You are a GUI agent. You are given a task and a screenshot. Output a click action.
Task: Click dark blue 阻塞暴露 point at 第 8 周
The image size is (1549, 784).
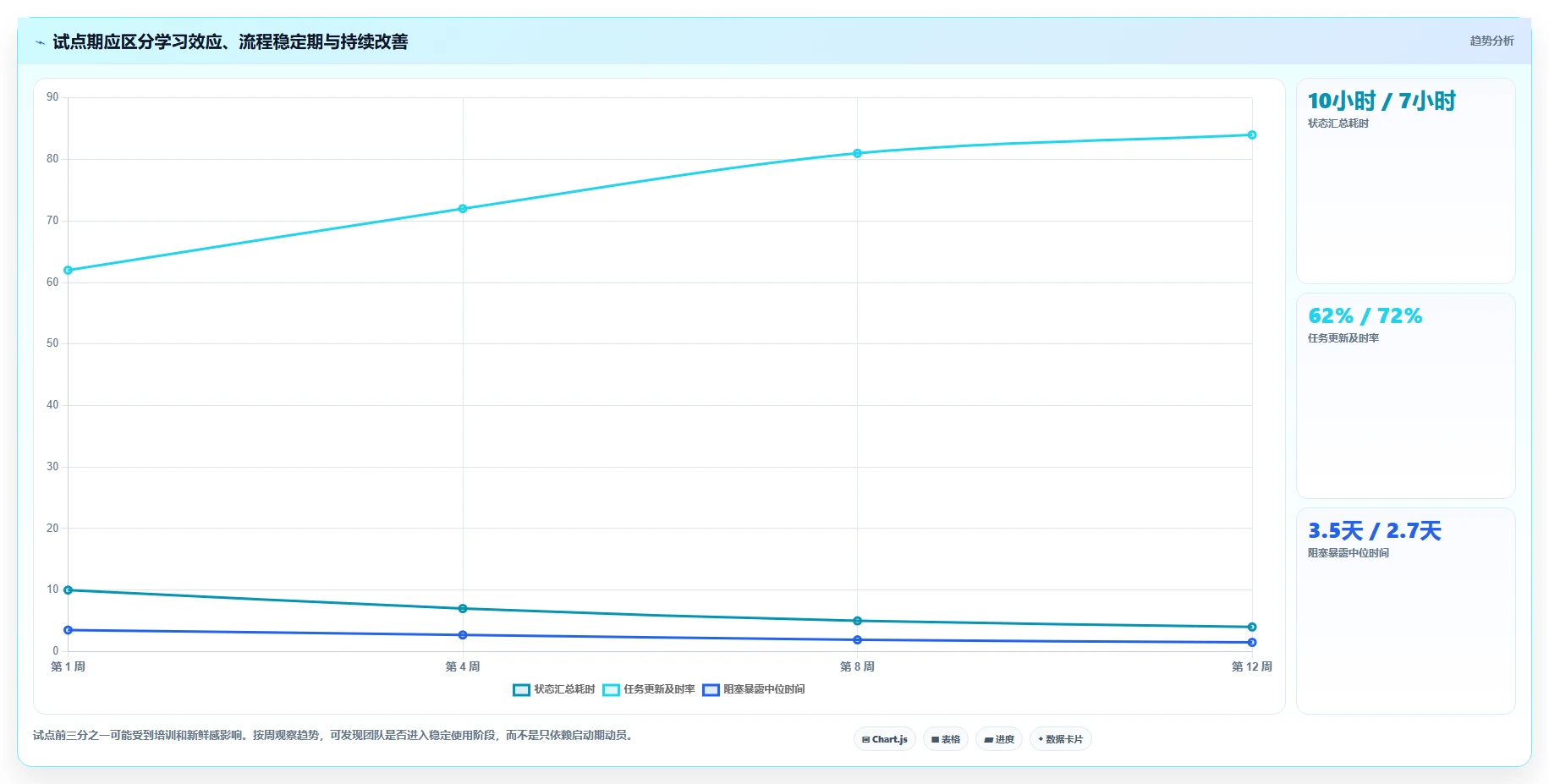857,640
